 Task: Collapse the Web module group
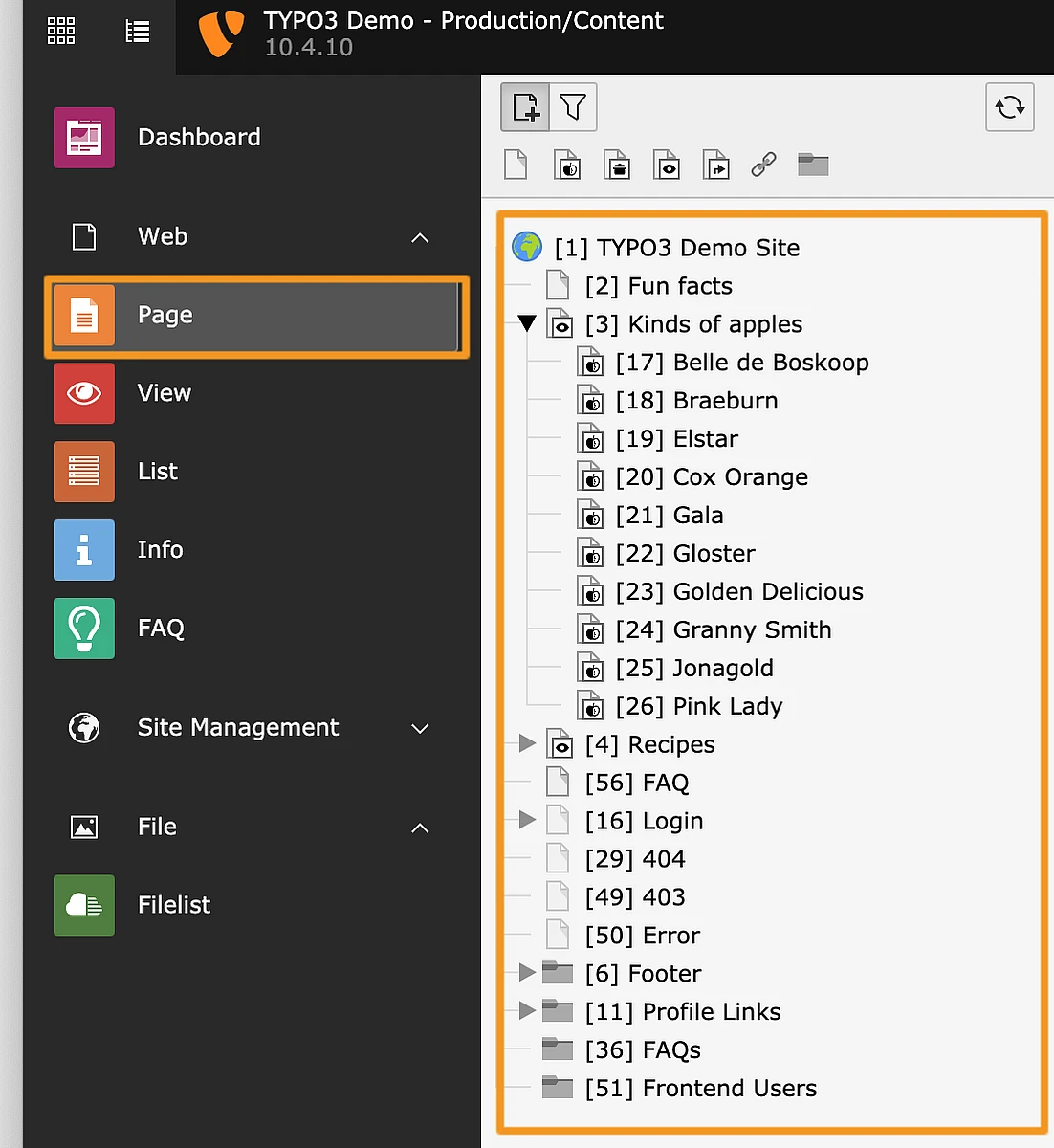tap(420, 237)
